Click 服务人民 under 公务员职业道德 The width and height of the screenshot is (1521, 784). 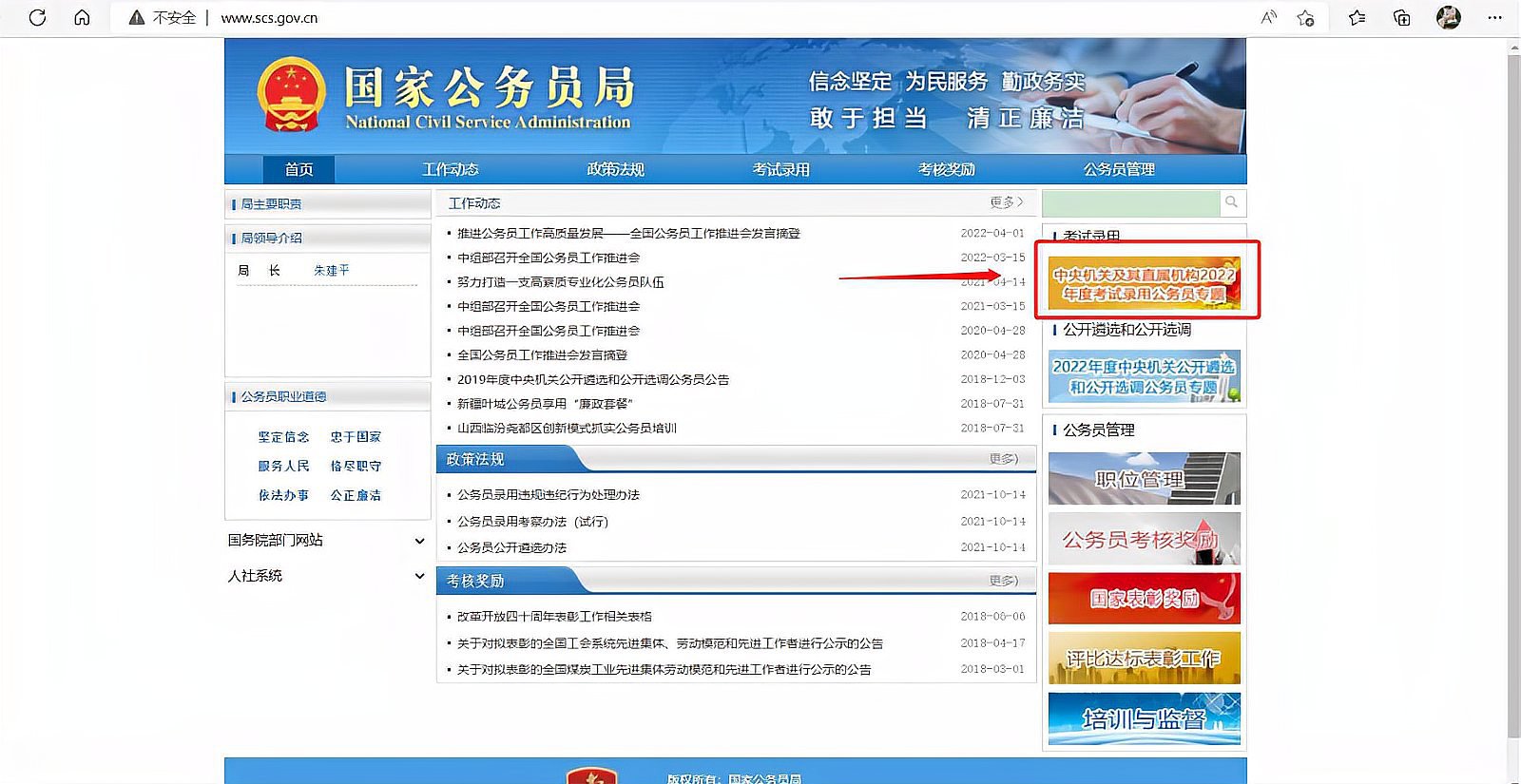coord(283,467)
